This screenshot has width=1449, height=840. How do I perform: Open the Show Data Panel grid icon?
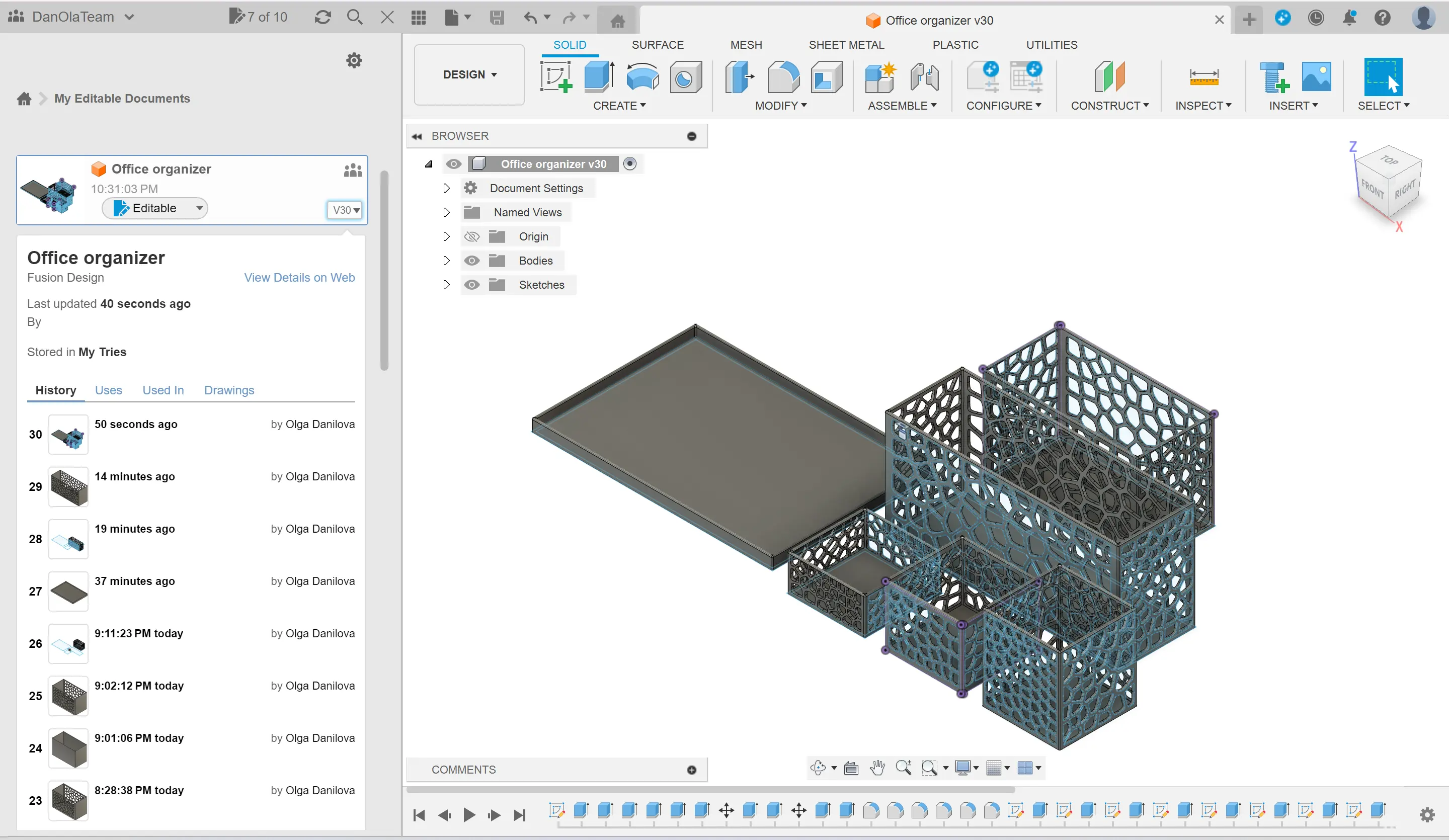[419, 17]
